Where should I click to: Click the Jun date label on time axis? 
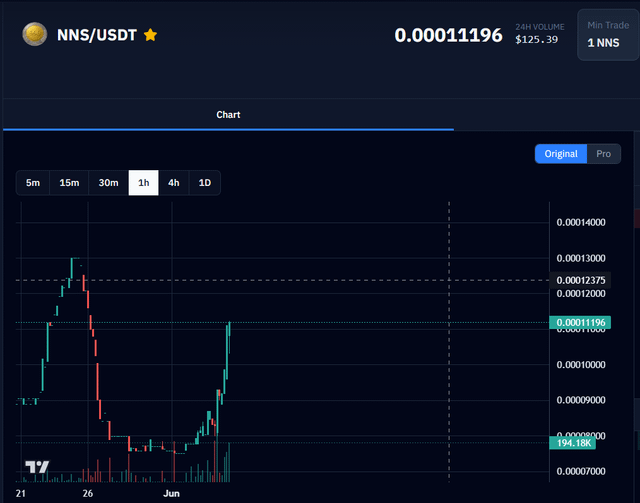(x=171, y=493)
